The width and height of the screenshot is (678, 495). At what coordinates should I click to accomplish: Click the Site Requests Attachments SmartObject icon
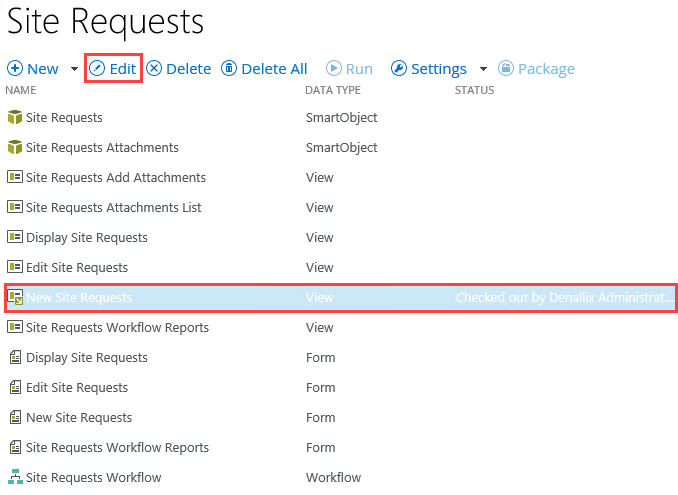(x=15, y=148)
